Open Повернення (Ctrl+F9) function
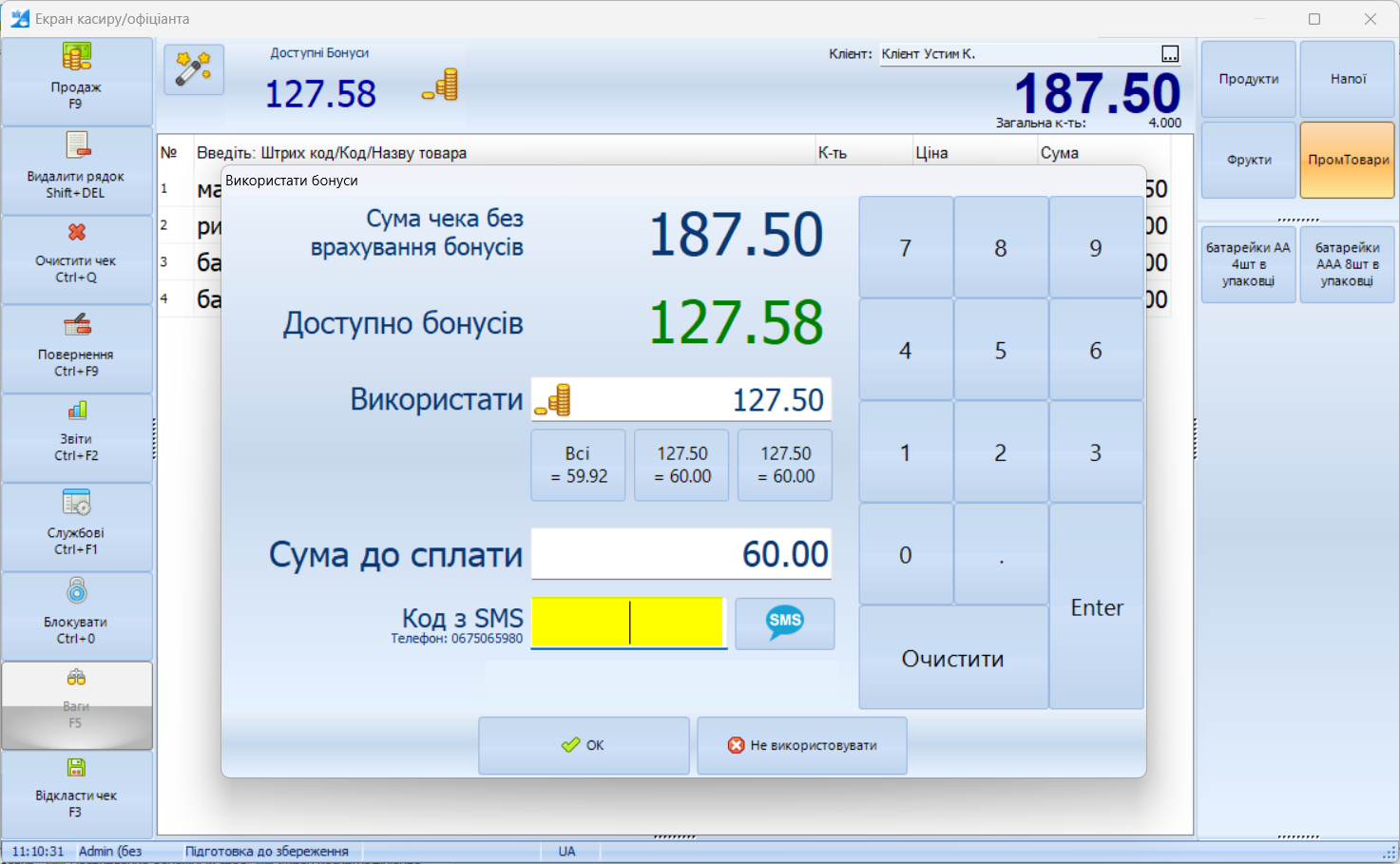 (x=77, y=349)
